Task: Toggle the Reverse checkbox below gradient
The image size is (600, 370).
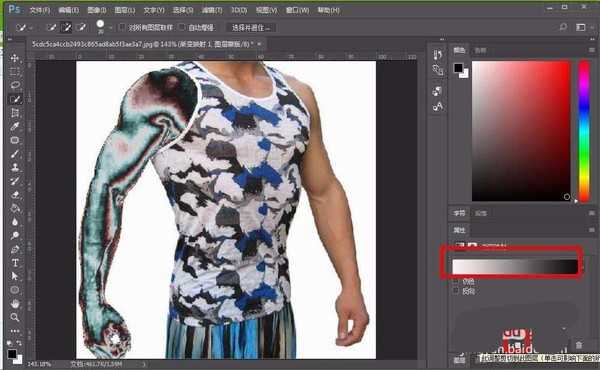Action: coord(455,291)
